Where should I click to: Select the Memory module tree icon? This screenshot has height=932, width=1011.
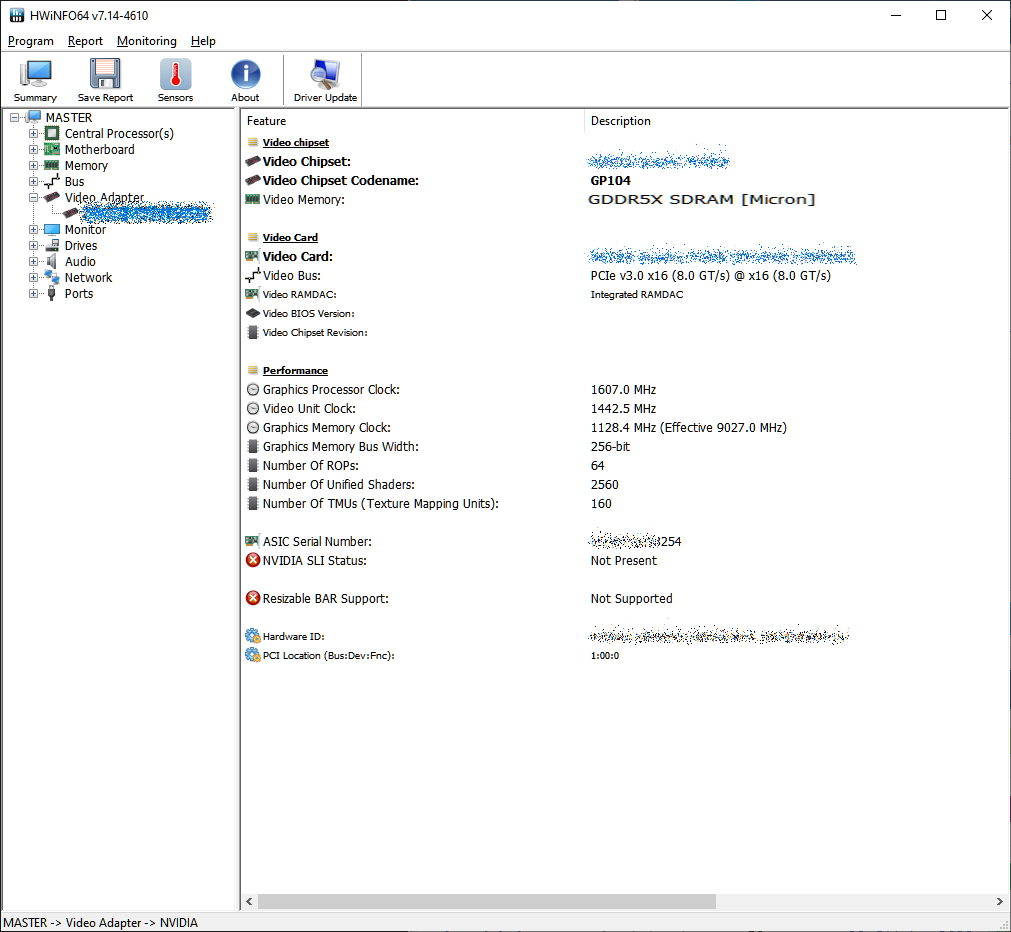[52, 165]
